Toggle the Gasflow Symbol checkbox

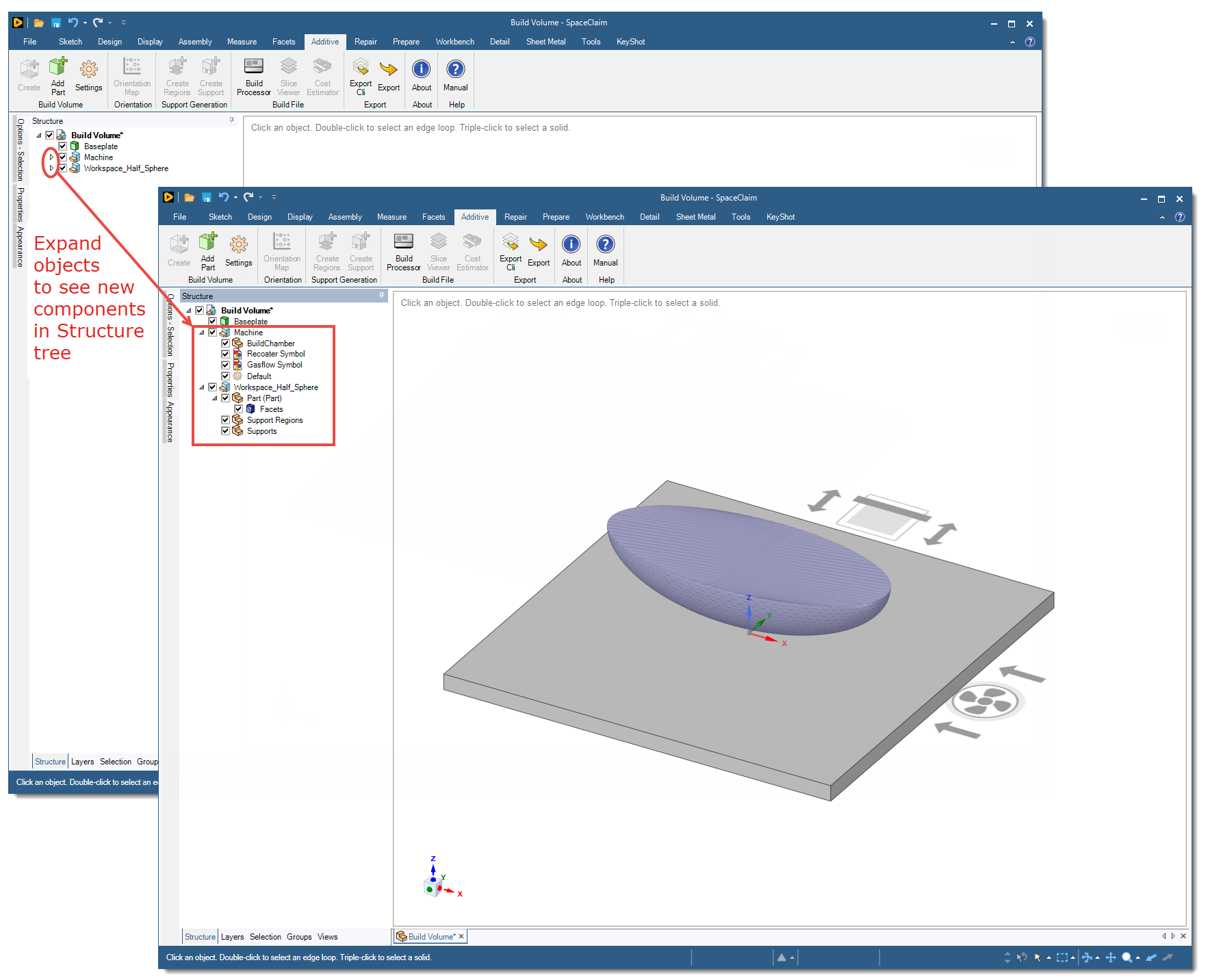[225, 365]
